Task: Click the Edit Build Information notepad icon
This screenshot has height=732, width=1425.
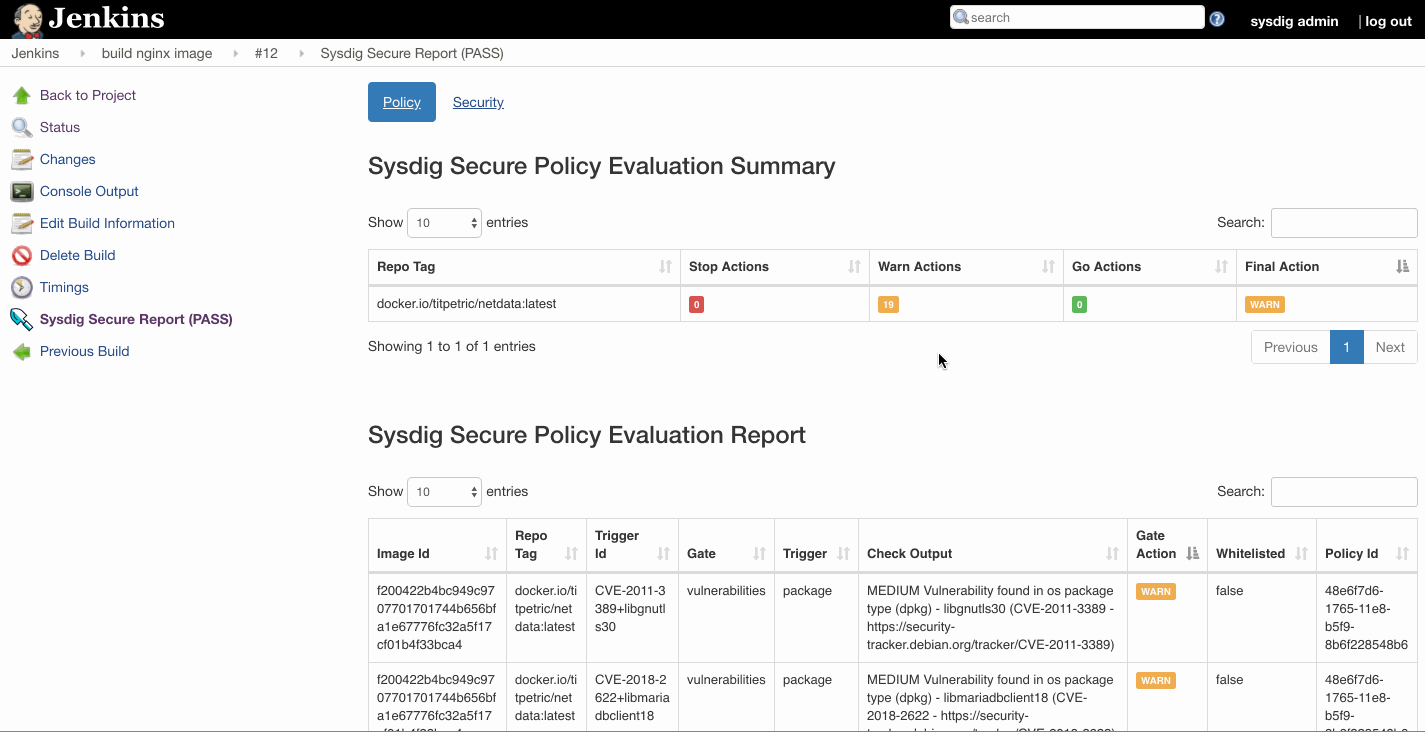Action: click(22, 223)
